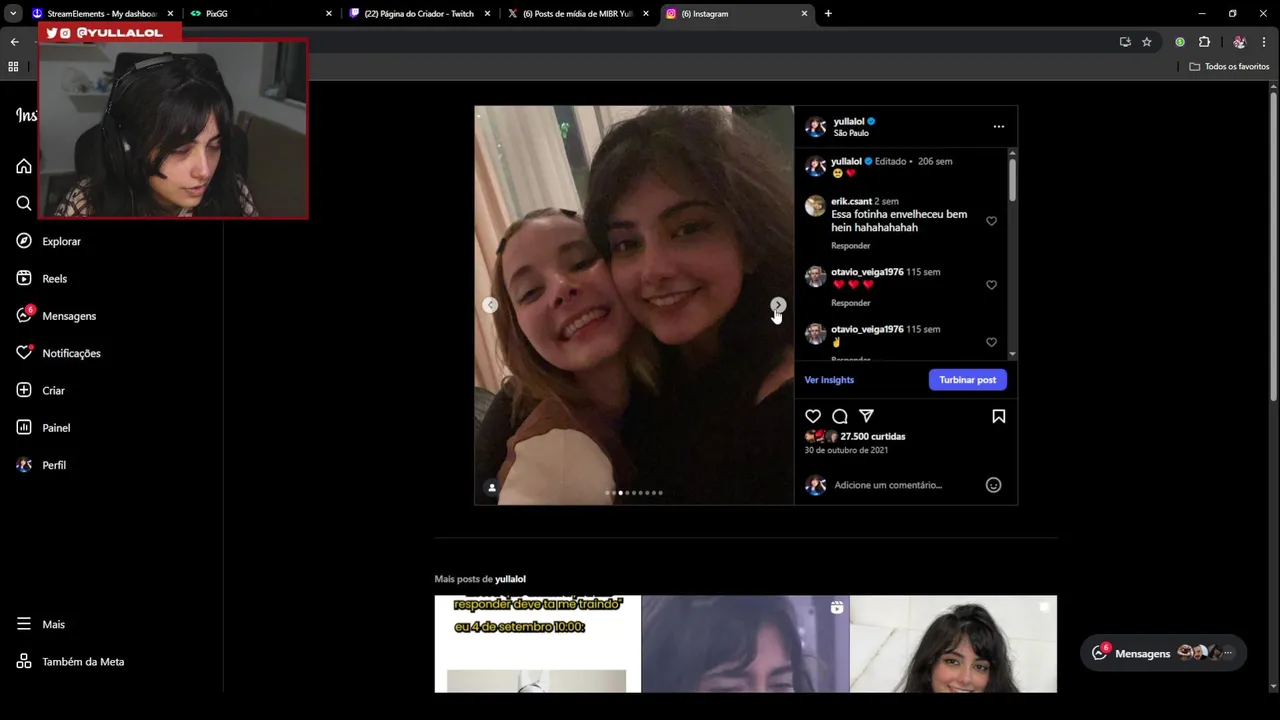Open the Mais hamburger menu
1280x720 pixels.
pyautogui.click(x=24, y=624)
